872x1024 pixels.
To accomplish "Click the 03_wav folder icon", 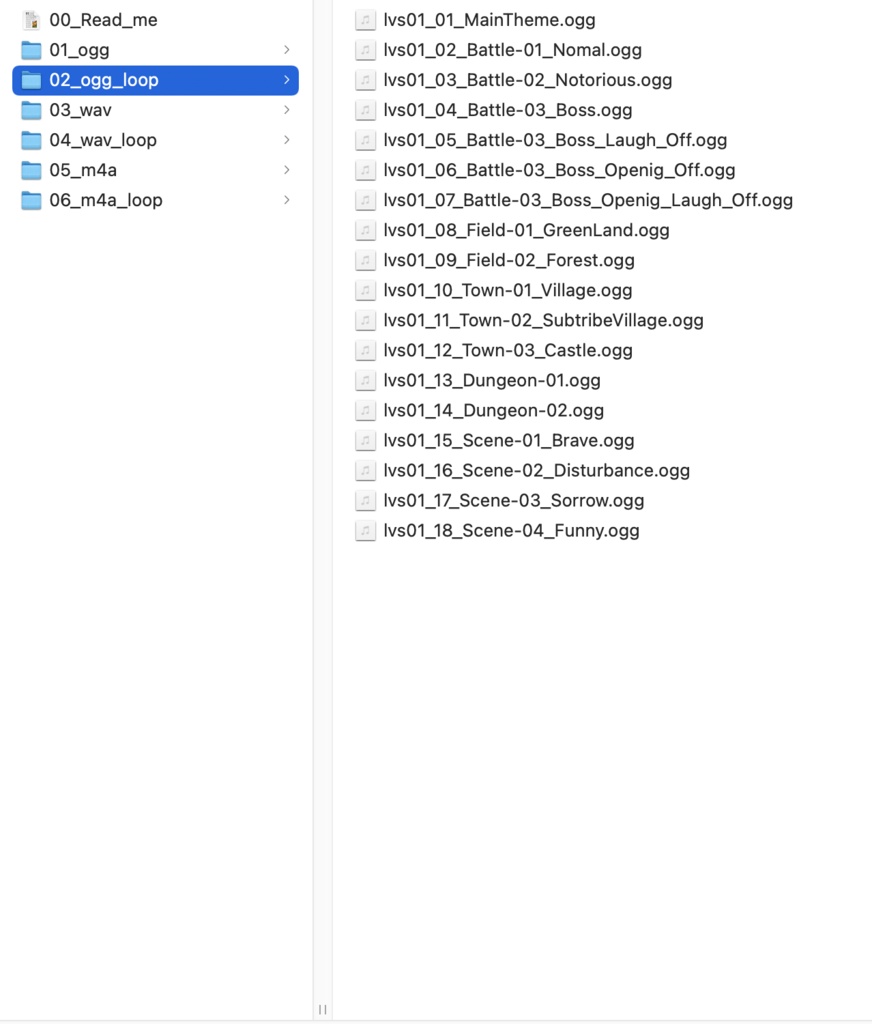I will (x=31, y=110).
